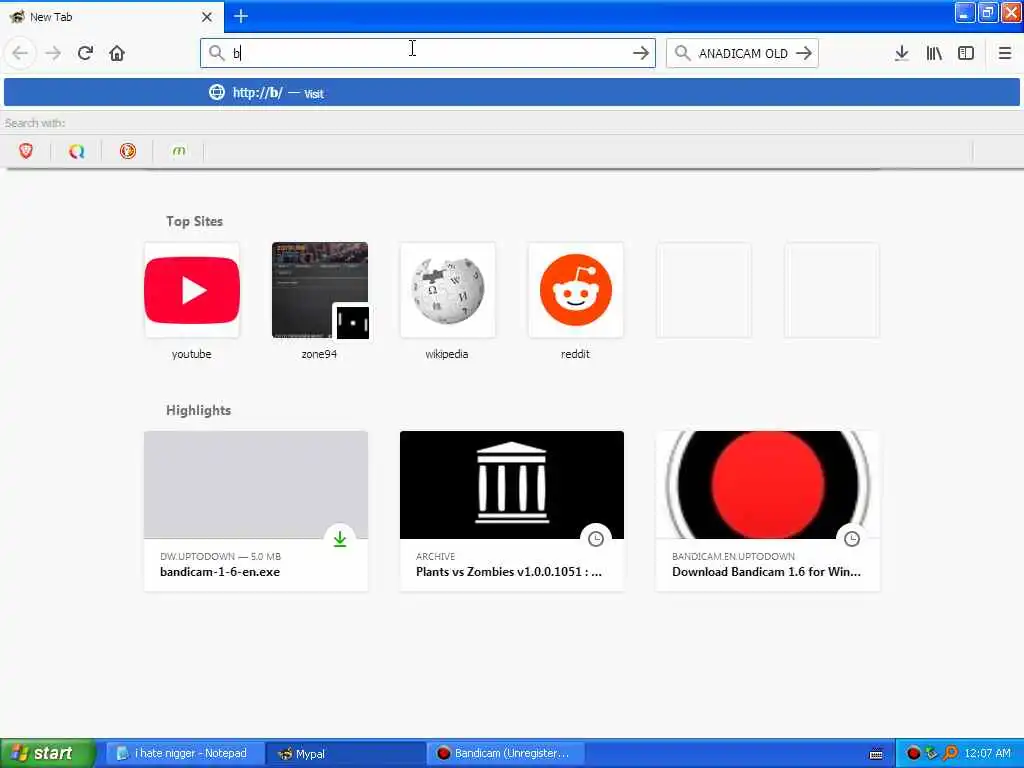Open the Windows start button
The height and width of the screenshot is (768, 1024).
[48, 753]
